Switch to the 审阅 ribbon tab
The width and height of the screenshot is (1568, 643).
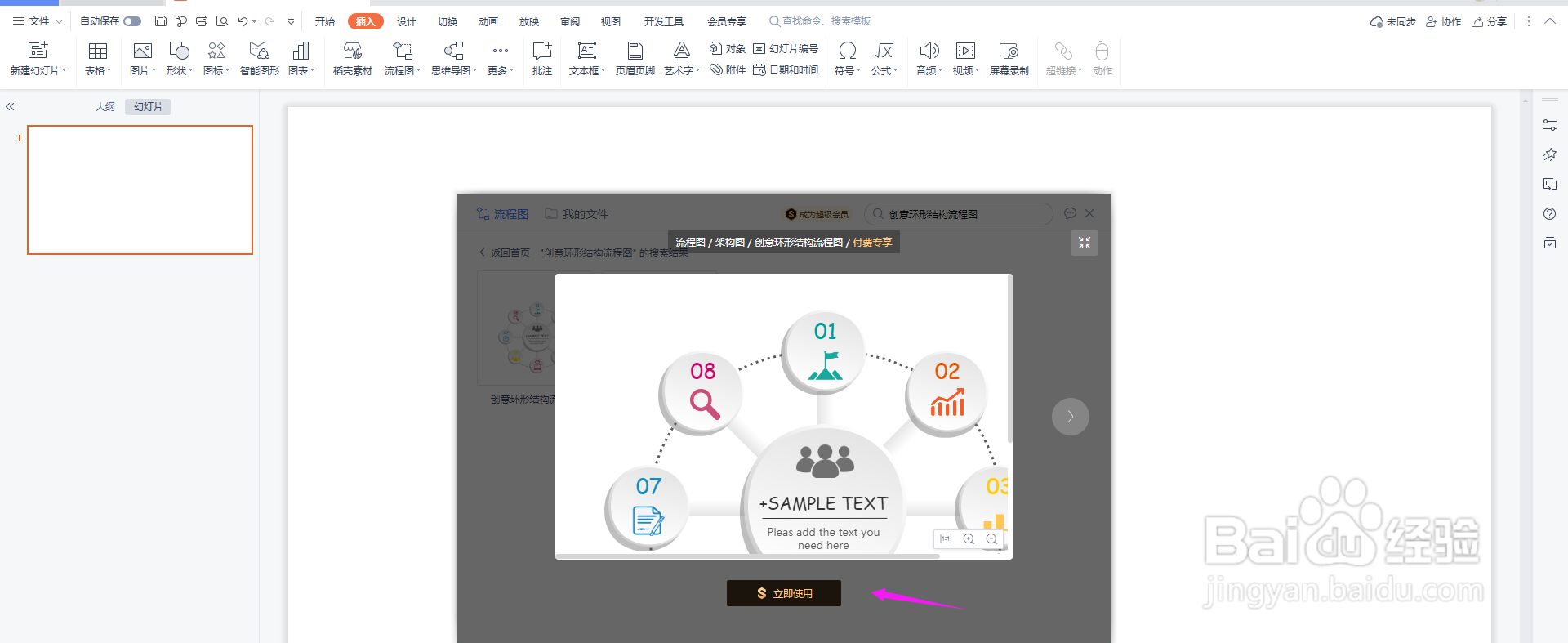pyautogui.click(x=570, y=21)
